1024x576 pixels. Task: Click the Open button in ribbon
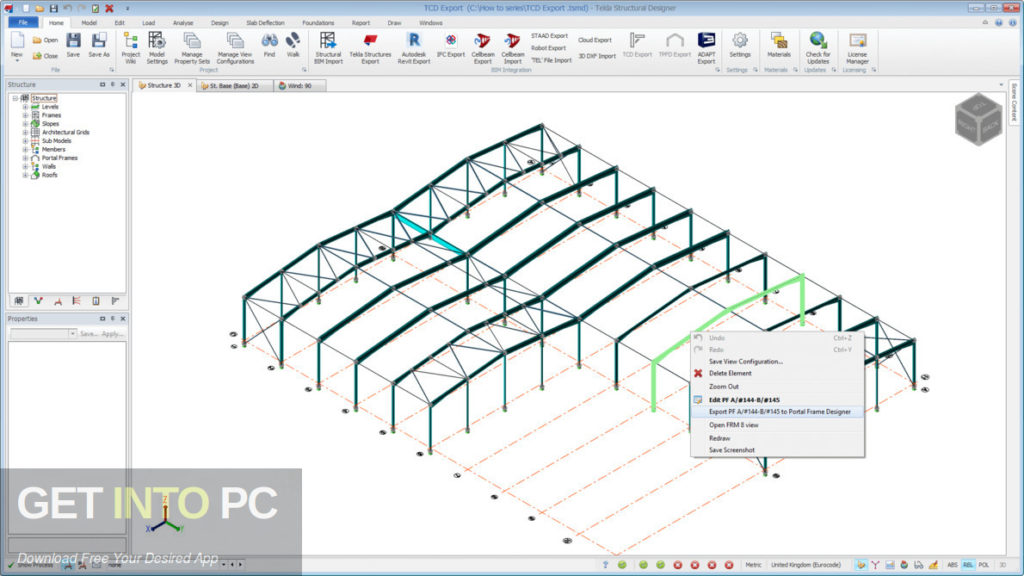pyautogui.click(x=46, y=40)
